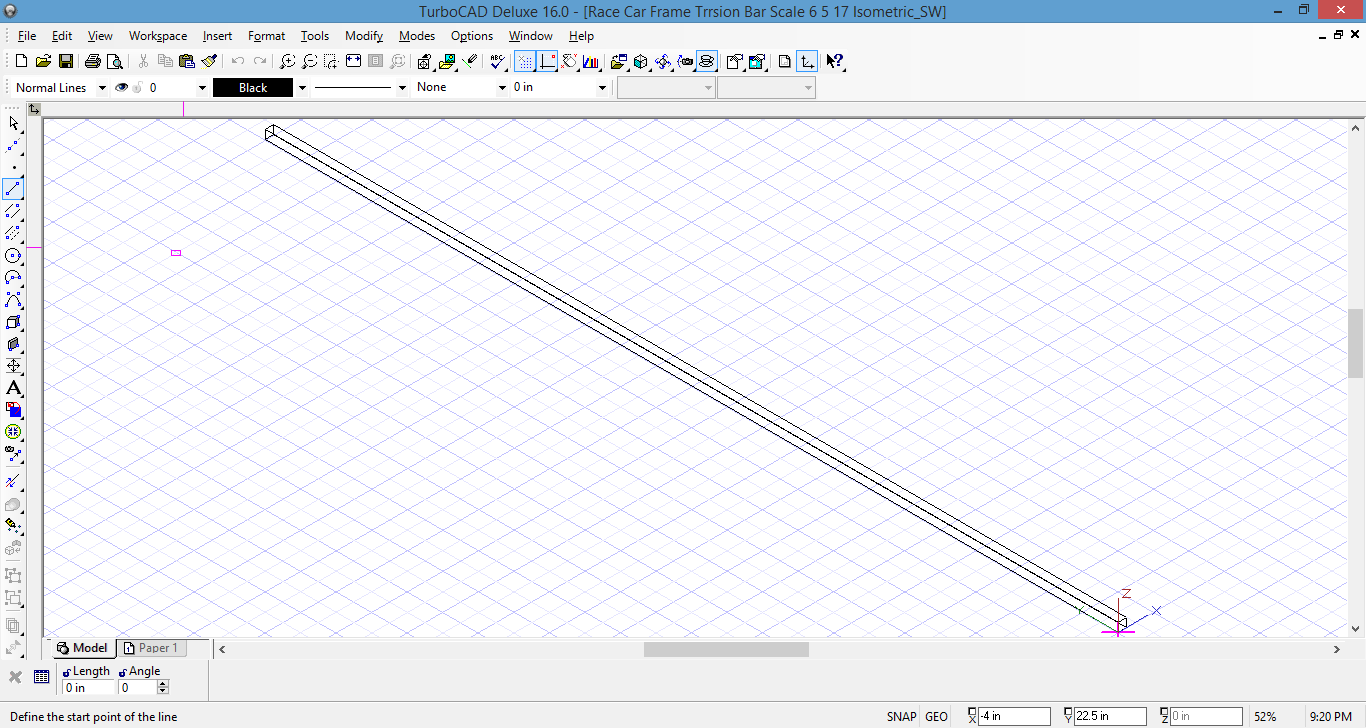Select the active Line tool
Screen dimensions: 1366x728
pyautogui.click(x=13, y=189)
